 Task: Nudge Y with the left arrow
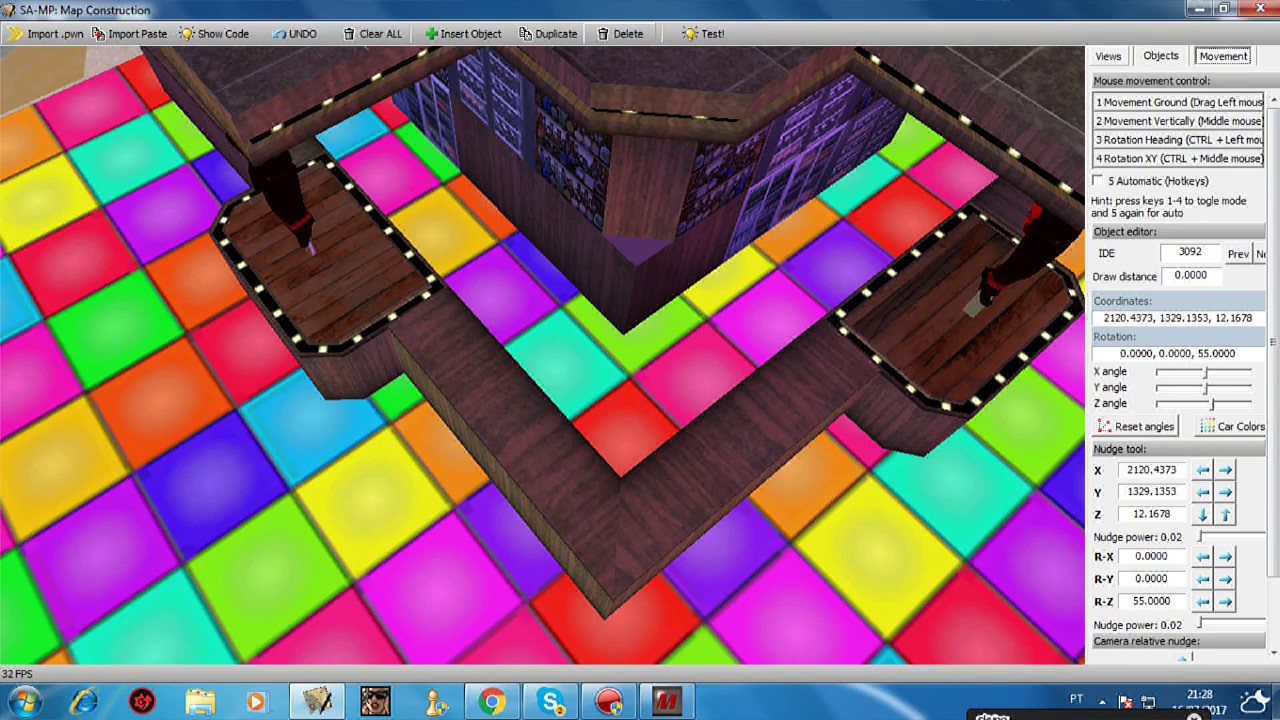tap(1203, 492)
